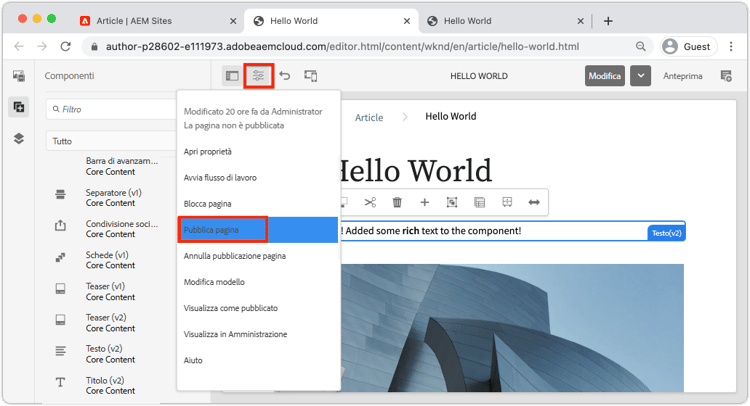Select the Teaser (v2) component icon
This screenshot has height=406, width=750.
coord(60,319)
